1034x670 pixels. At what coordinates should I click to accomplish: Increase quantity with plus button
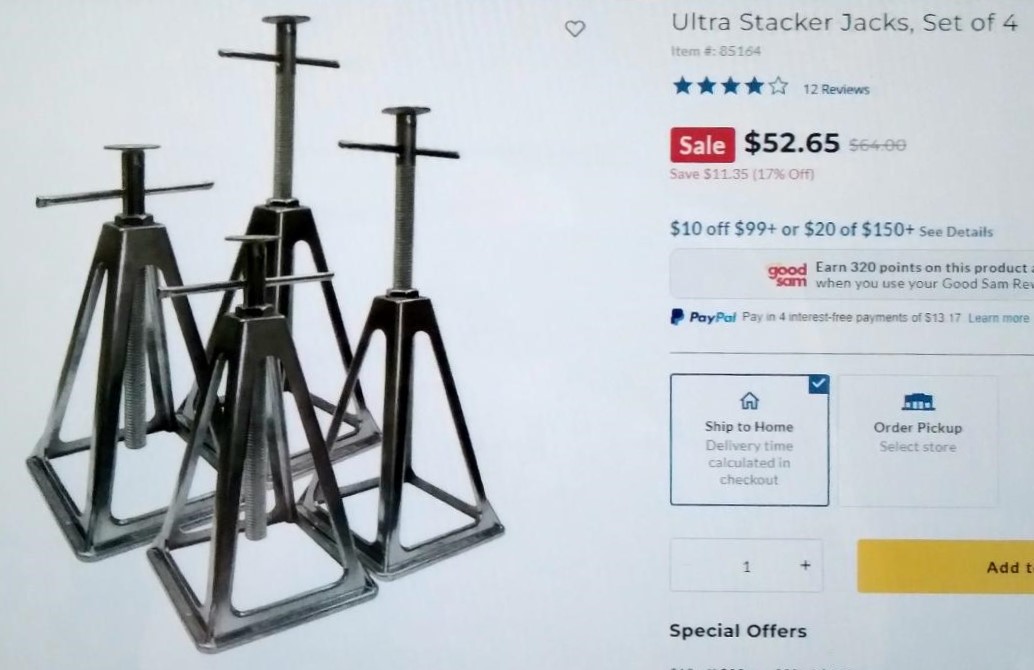pyautogui.click(x=805, y=565)
